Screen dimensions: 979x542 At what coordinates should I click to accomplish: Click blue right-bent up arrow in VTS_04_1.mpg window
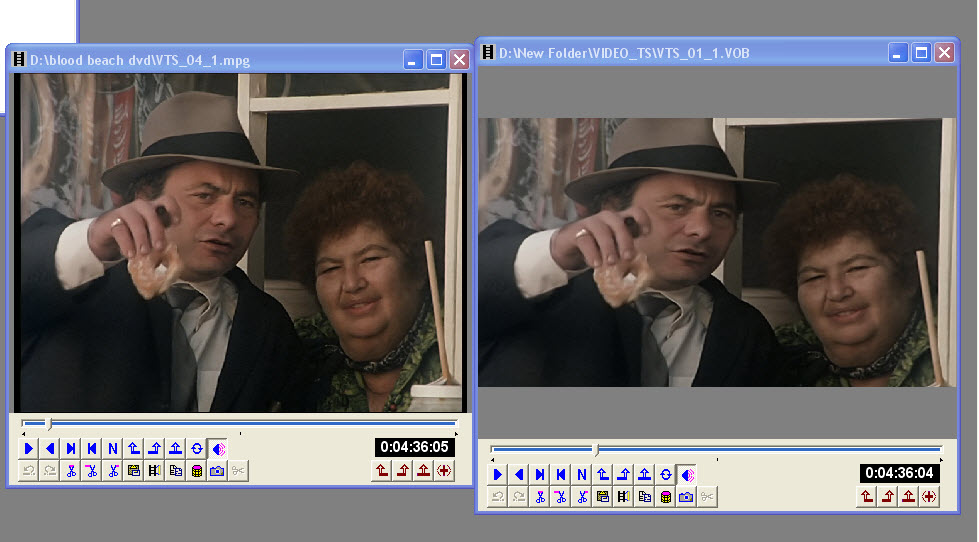click(155, 448)
